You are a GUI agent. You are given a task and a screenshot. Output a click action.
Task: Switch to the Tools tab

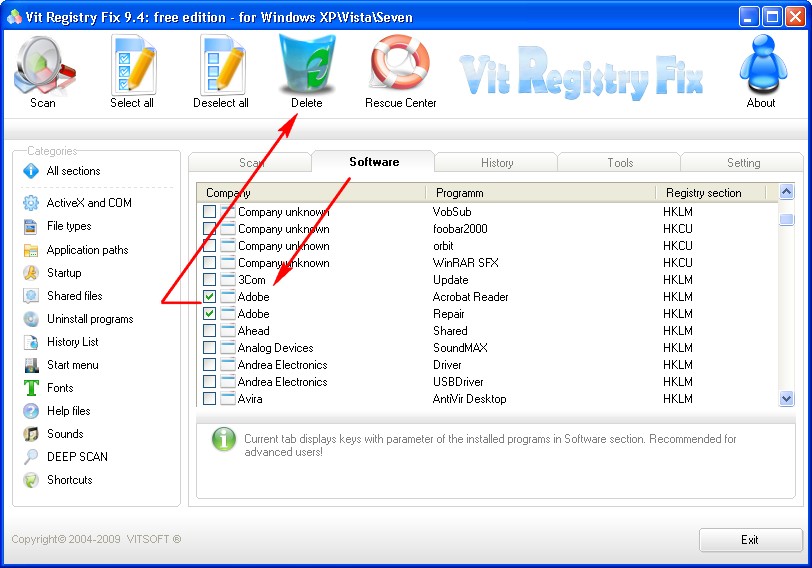[619, 163]
